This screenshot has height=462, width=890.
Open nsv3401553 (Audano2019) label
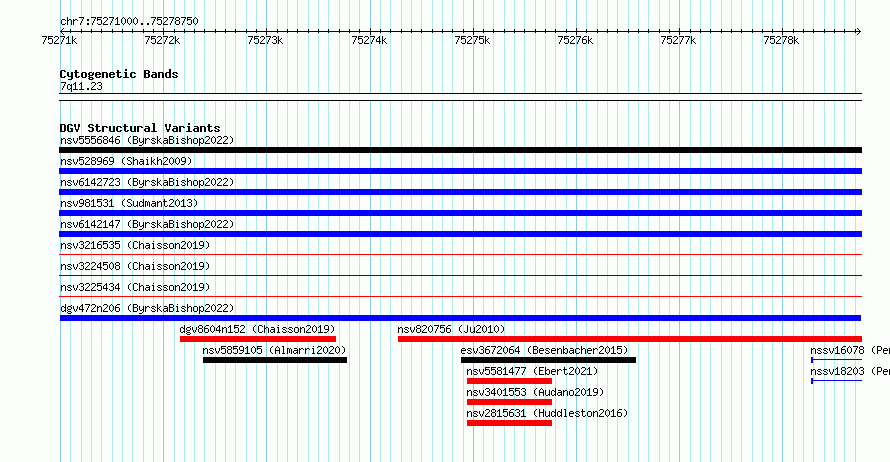pyautogui.click(x=535, y=392)
